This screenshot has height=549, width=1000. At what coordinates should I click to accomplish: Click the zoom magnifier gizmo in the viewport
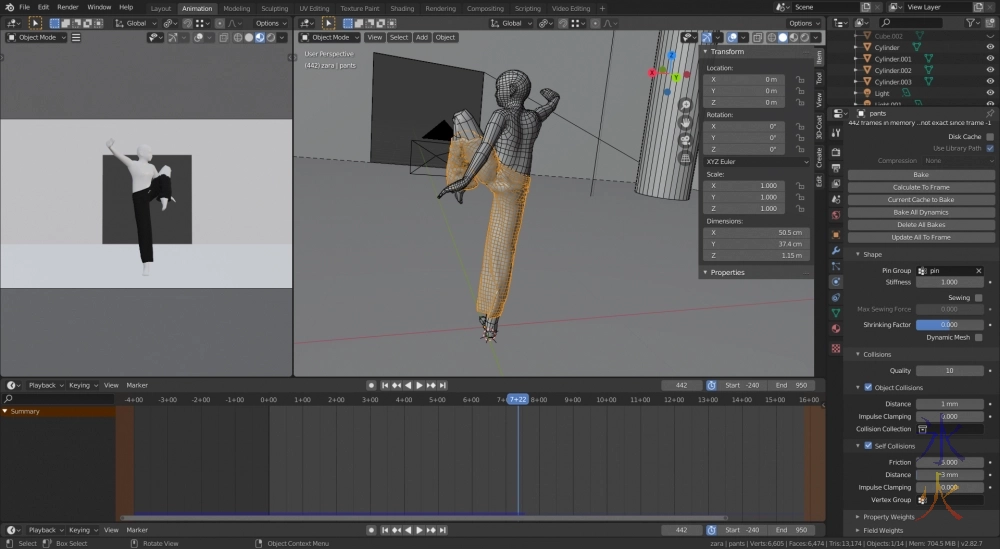click(685, 105)
